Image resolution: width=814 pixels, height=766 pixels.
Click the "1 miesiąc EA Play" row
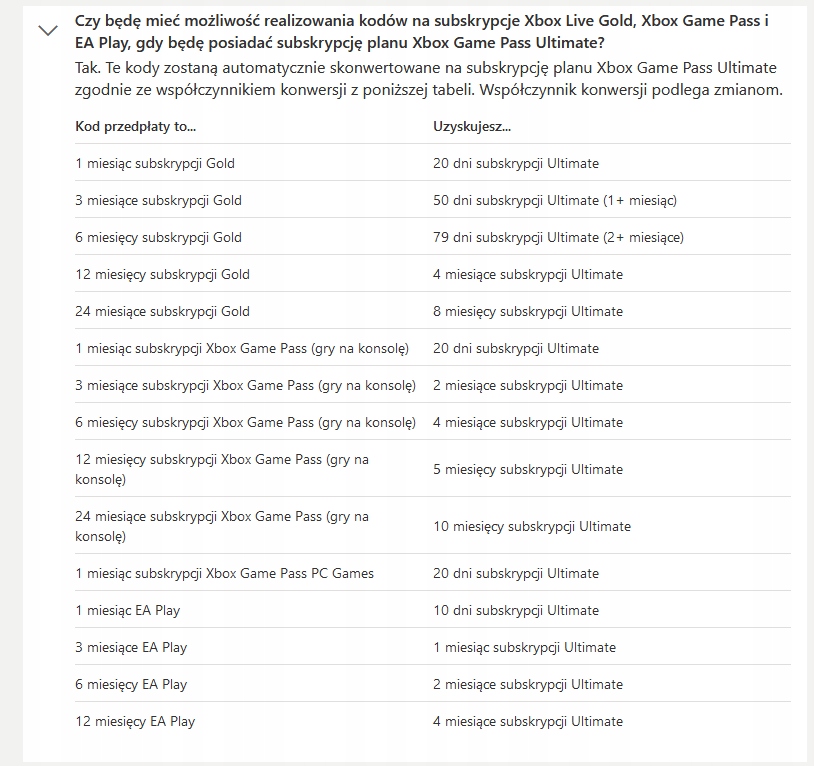[x=128, y=610]
